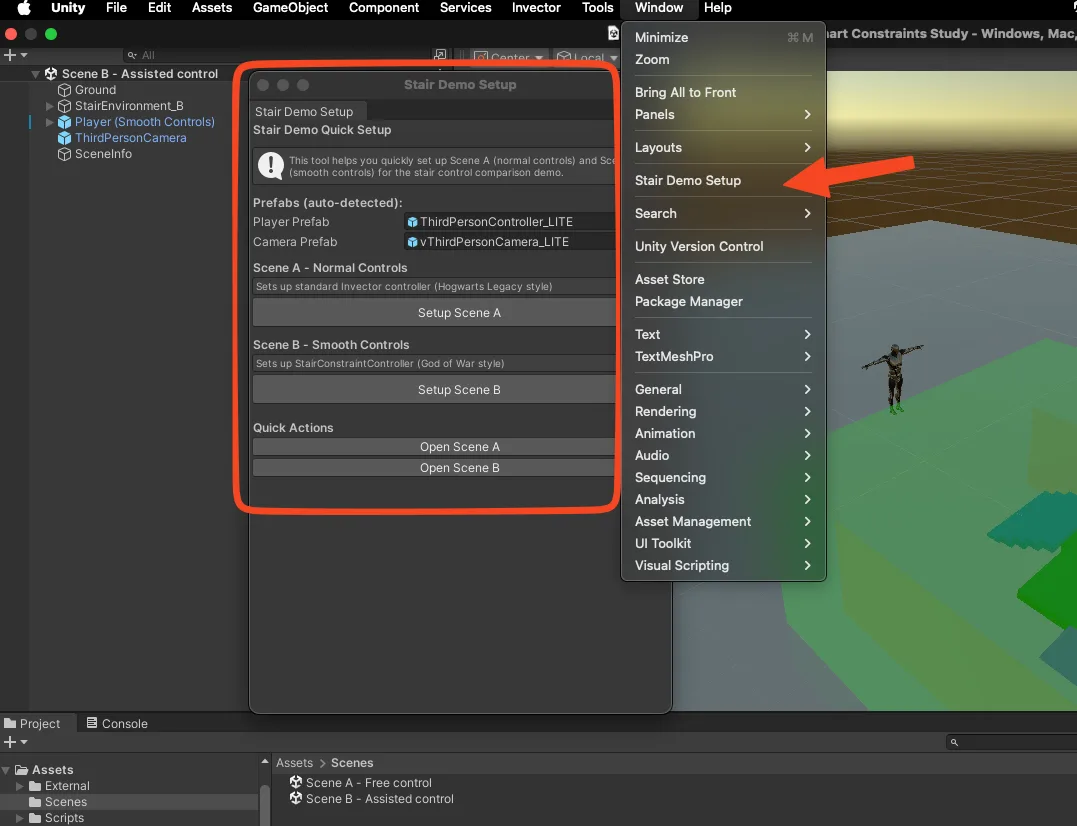Choose Bring All to Front
The image size is (1077, 826).
(x=723, y=93)
